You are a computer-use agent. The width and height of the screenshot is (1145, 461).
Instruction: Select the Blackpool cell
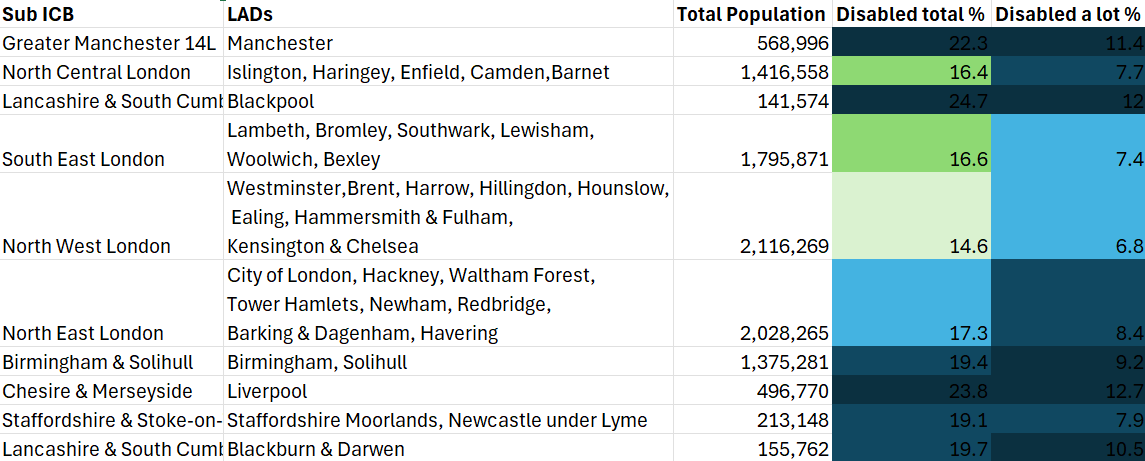click(448, 101)
